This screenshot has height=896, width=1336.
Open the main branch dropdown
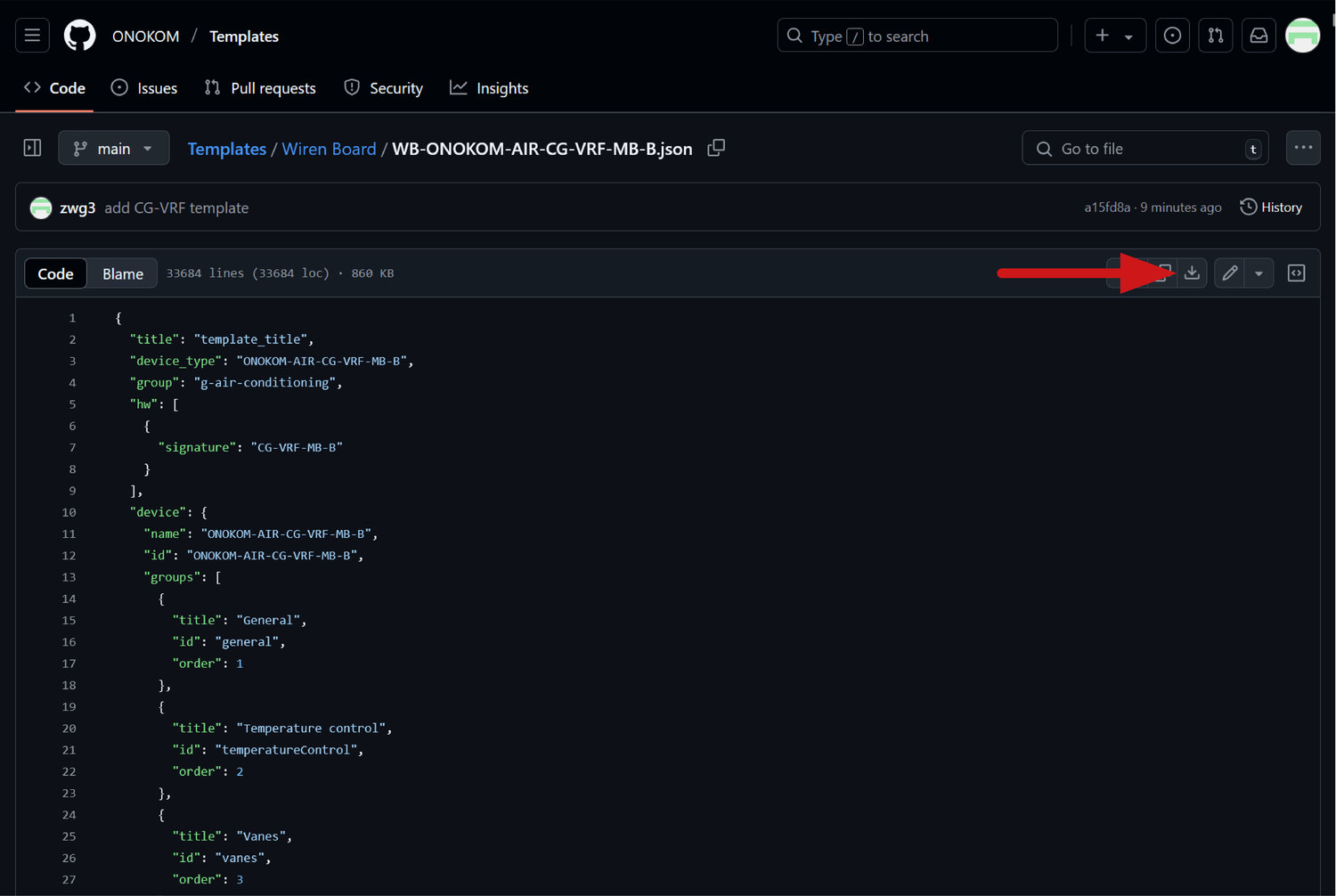pos(113,148)
